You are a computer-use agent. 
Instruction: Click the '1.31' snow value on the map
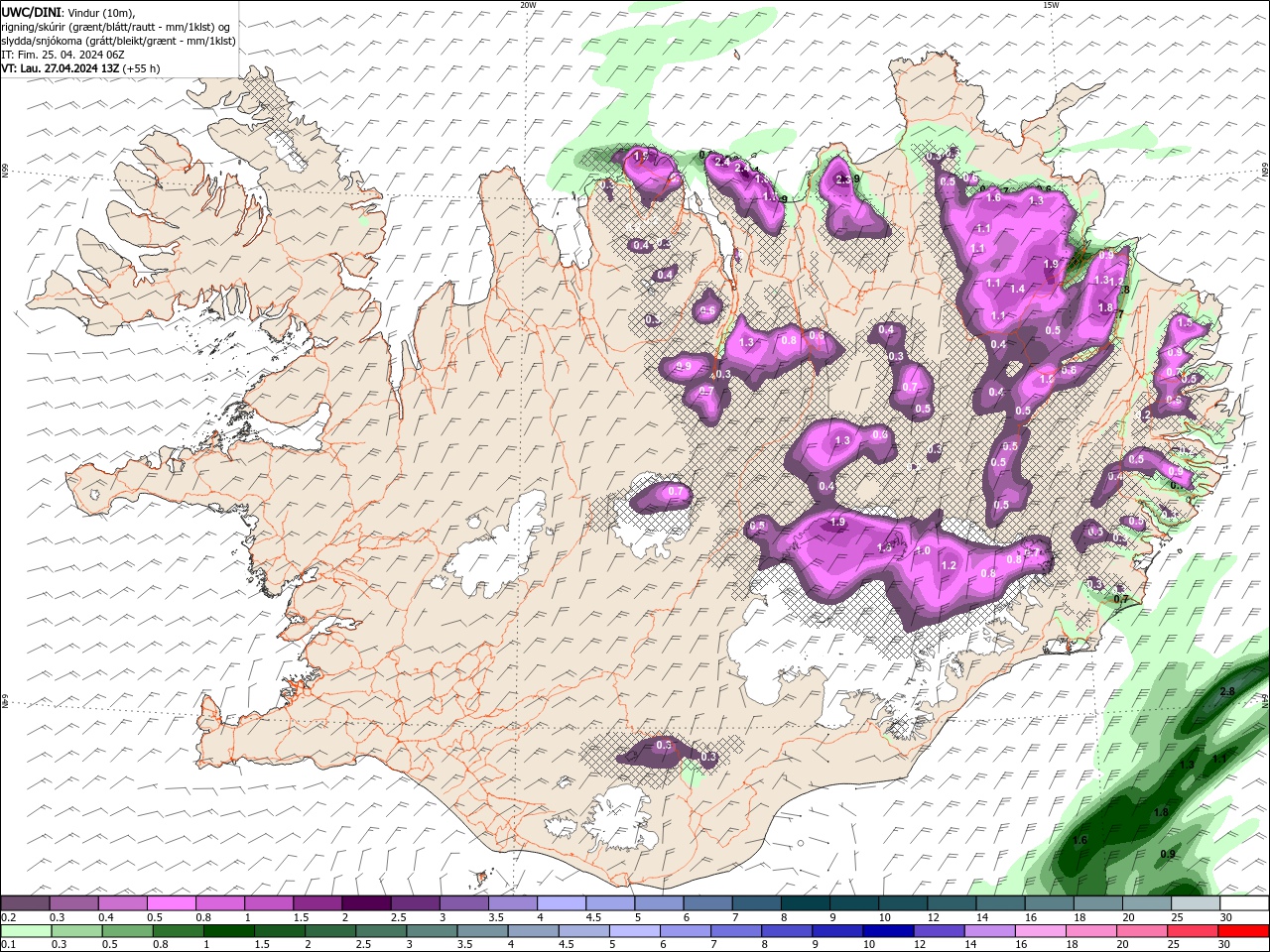tap(1103, 280)
